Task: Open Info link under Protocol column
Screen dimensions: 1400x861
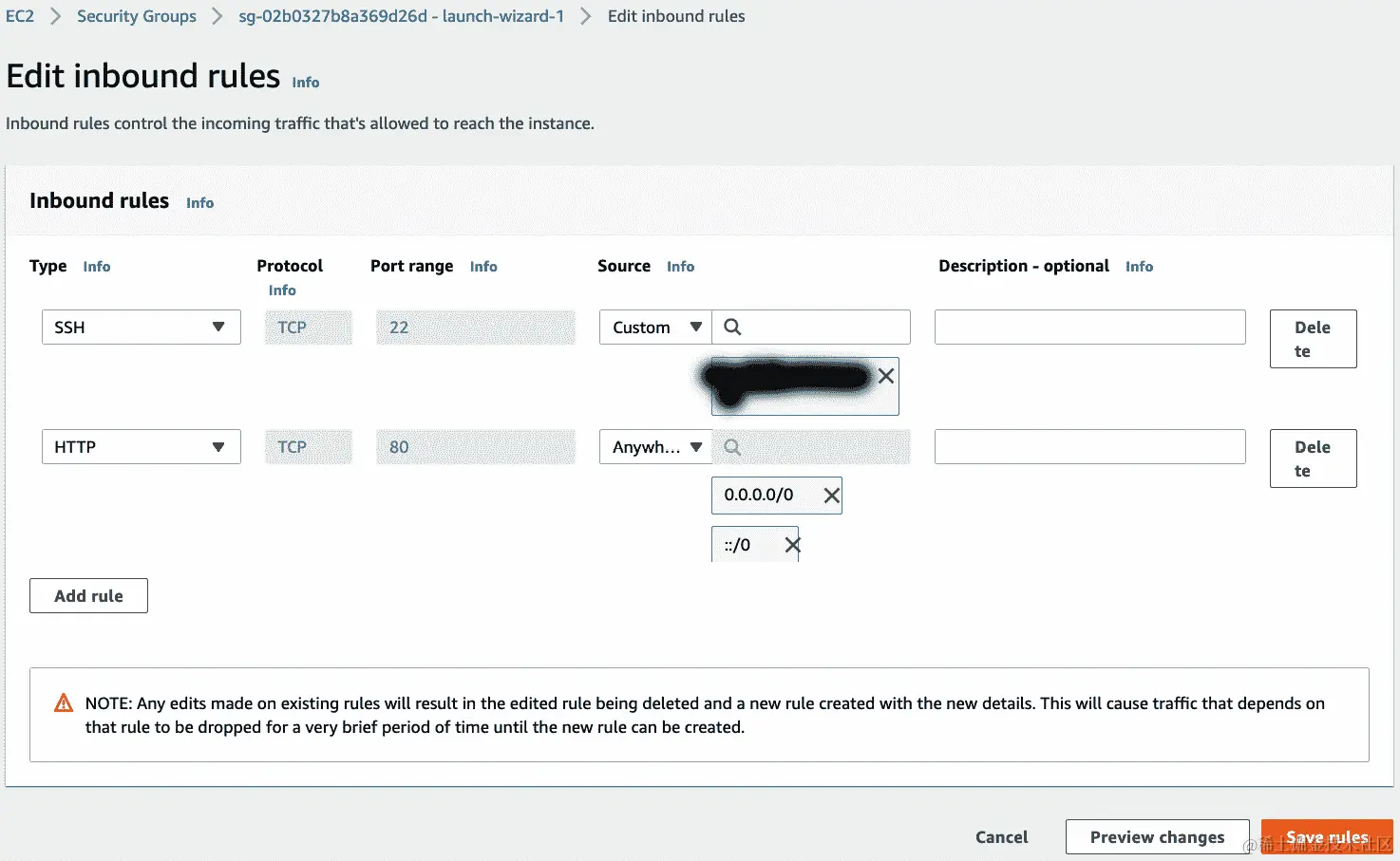Action: pyautogui.click(x=282, y=290)
